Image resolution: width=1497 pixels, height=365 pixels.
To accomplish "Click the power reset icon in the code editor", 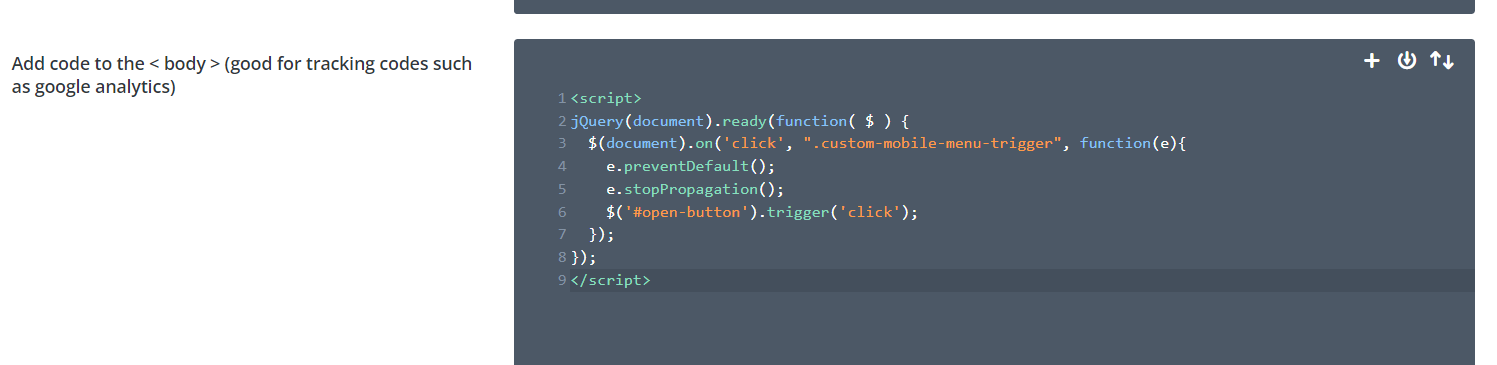I will (x=1407, y=61).
